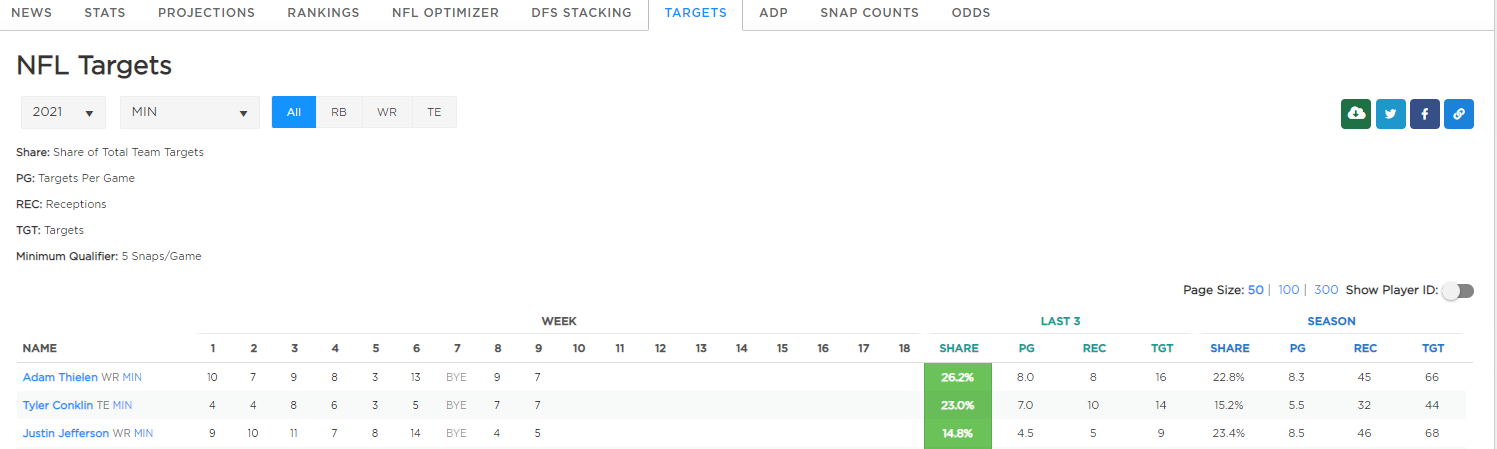Viewport: 1497px width, 449px height.
Task: Click Tyler Conklin's green 23.0% share cell
Action: click(957, 405)
